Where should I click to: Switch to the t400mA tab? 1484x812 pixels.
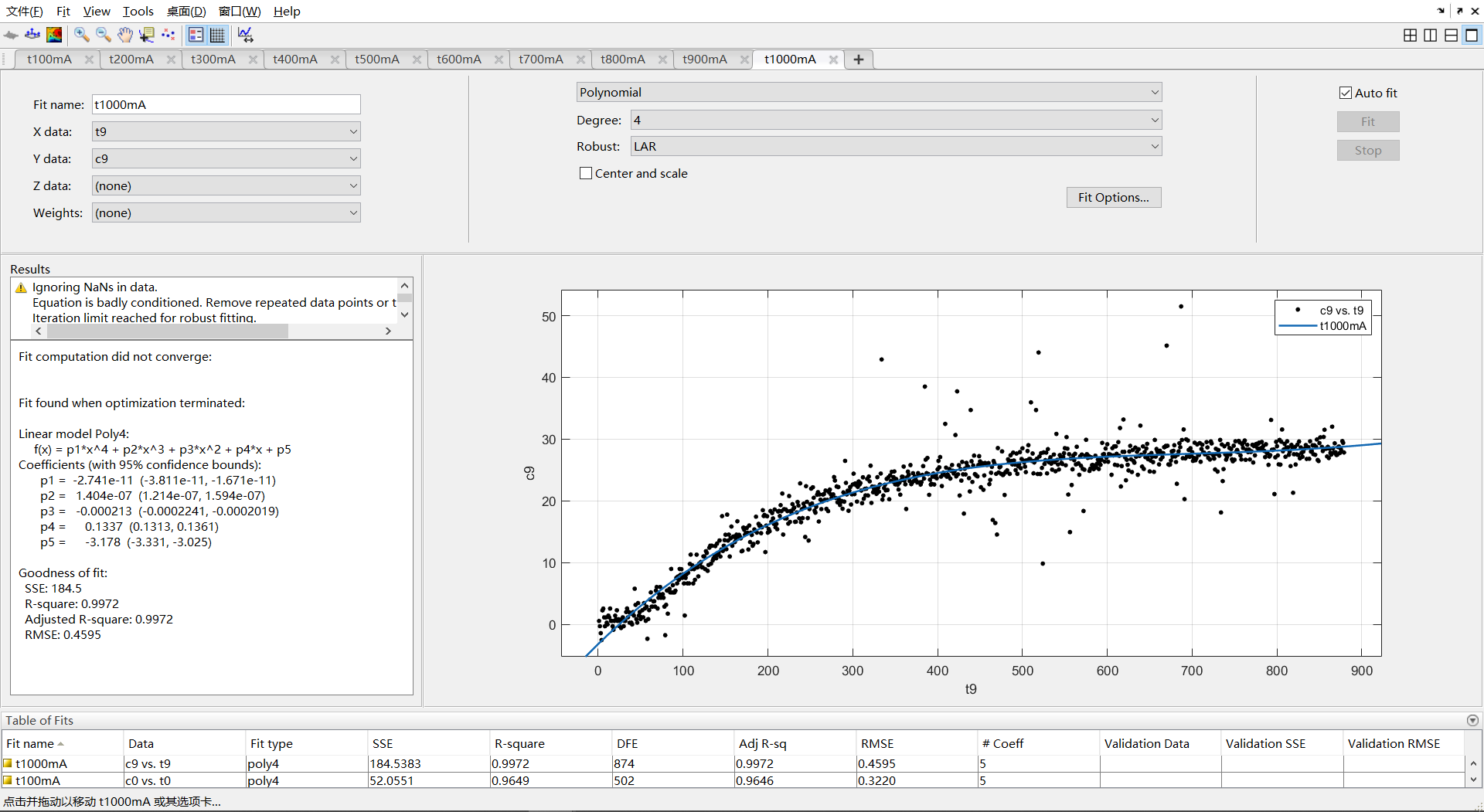295,59
